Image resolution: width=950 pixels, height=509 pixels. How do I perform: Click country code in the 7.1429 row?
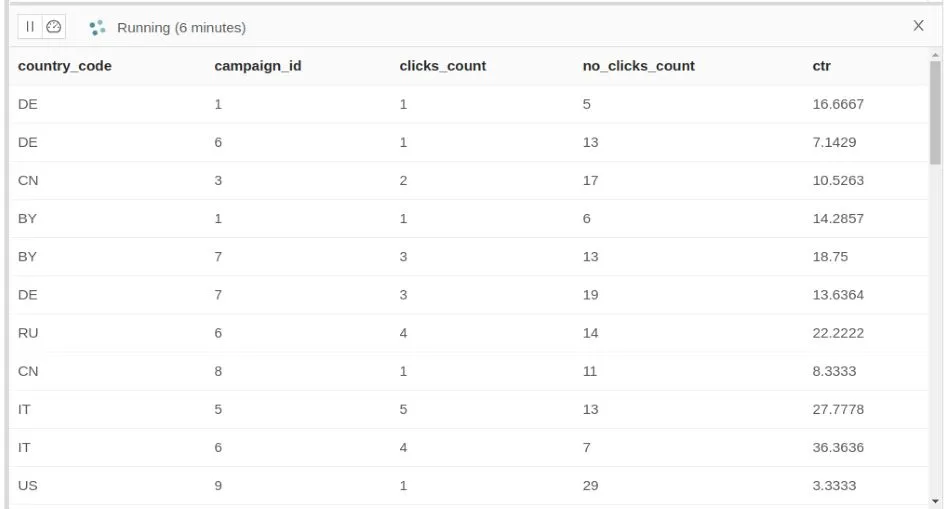click(x=27, y=142)
